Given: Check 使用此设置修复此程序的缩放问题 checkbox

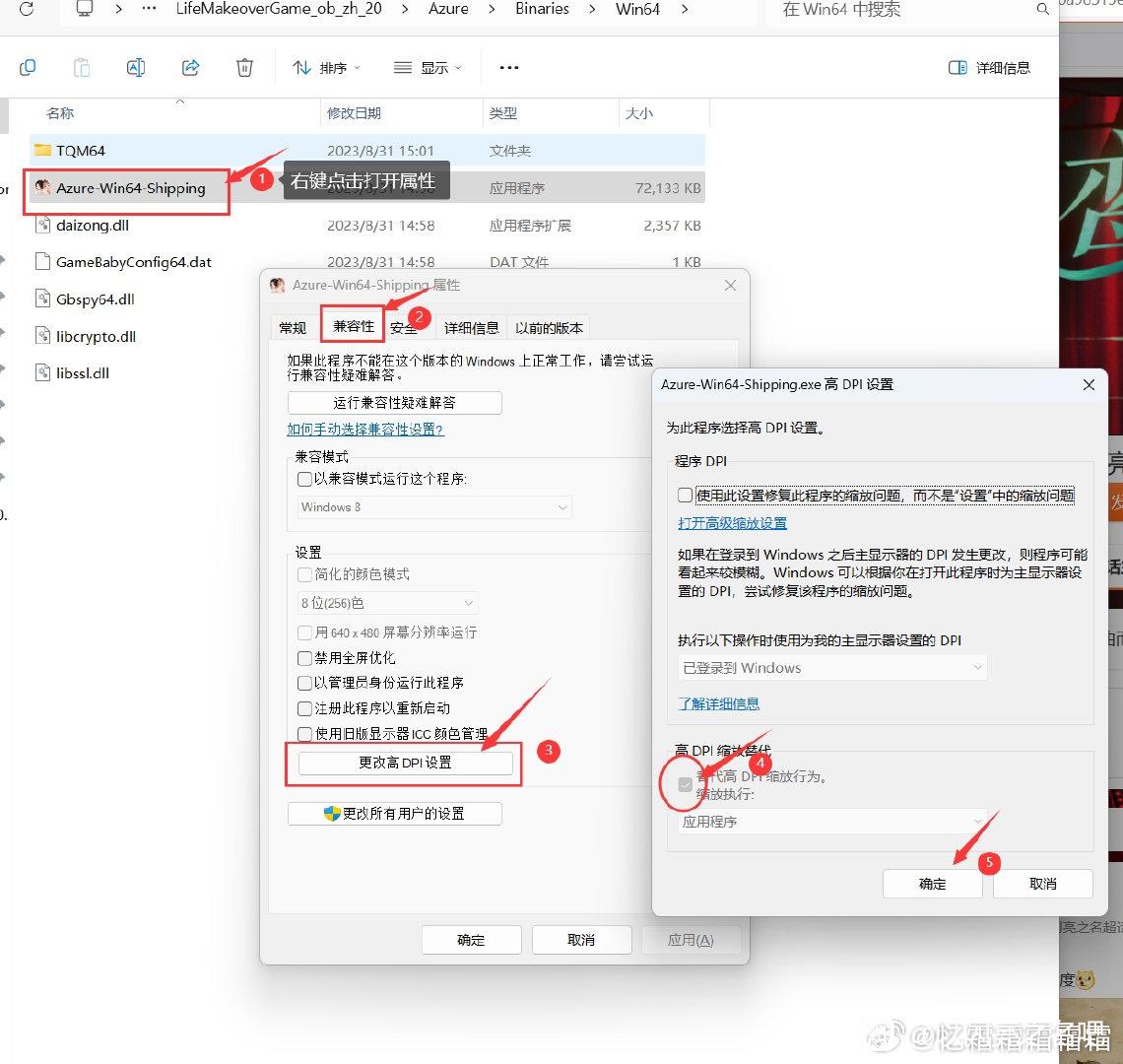Looking at the screenshot, I should pos(686,496).
